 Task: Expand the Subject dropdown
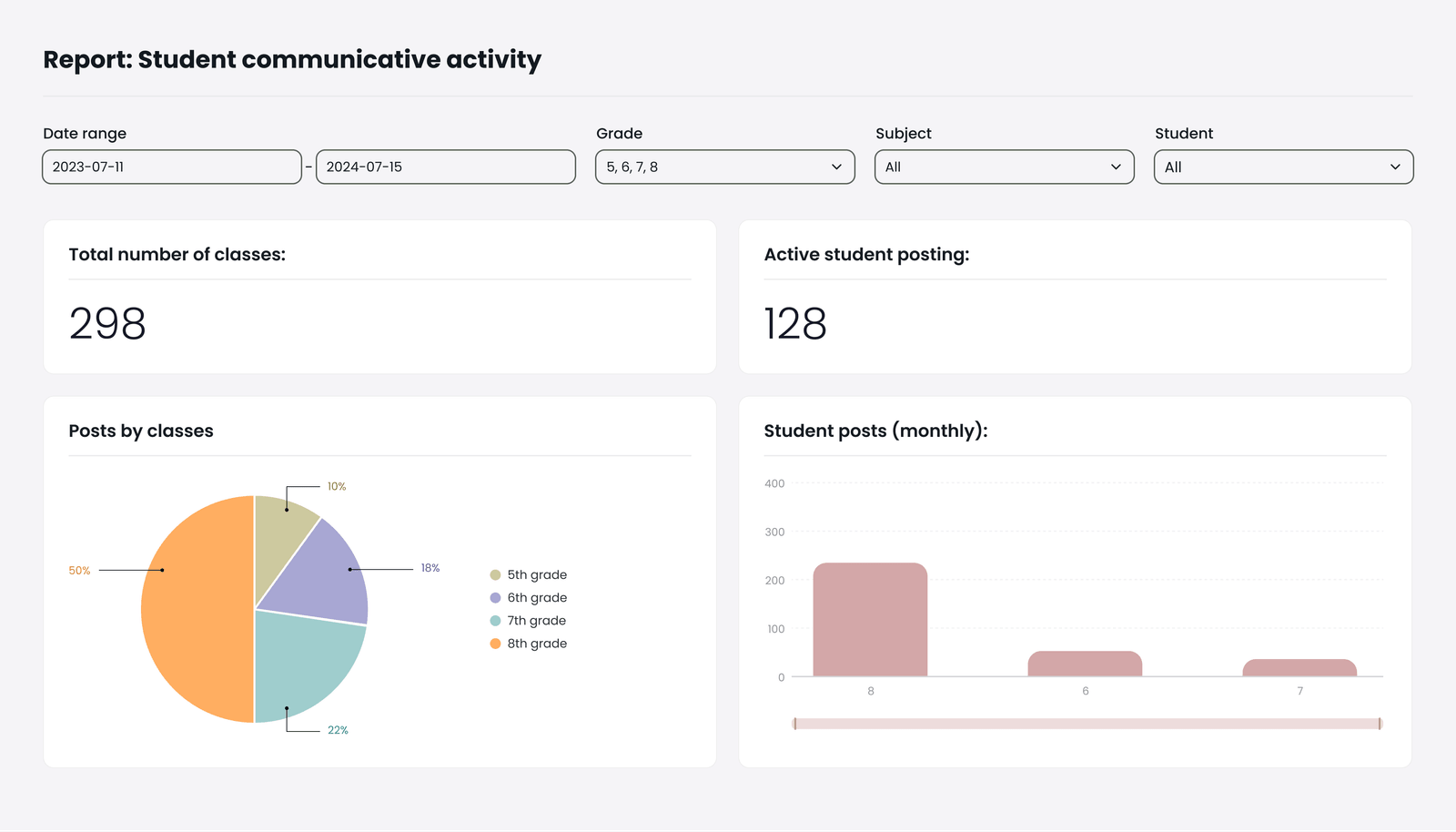[1004, 167]
